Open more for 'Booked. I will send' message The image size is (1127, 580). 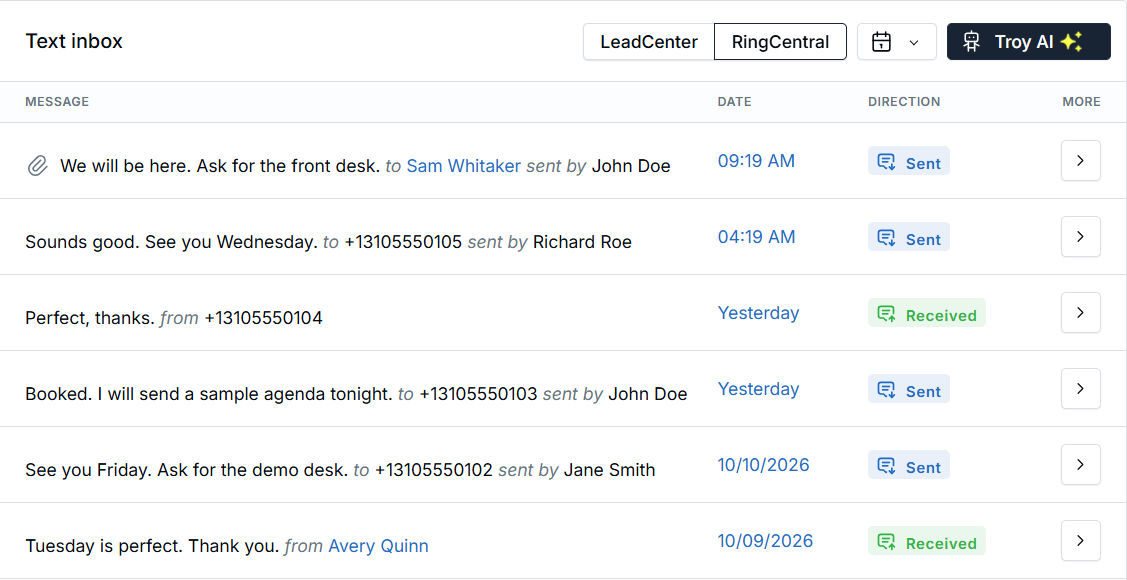1080,388
